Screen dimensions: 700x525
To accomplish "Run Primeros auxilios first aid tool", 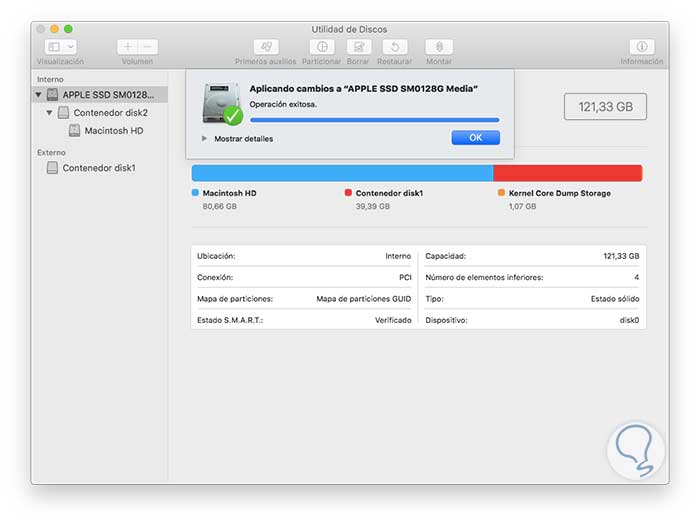I will [266, 46].
